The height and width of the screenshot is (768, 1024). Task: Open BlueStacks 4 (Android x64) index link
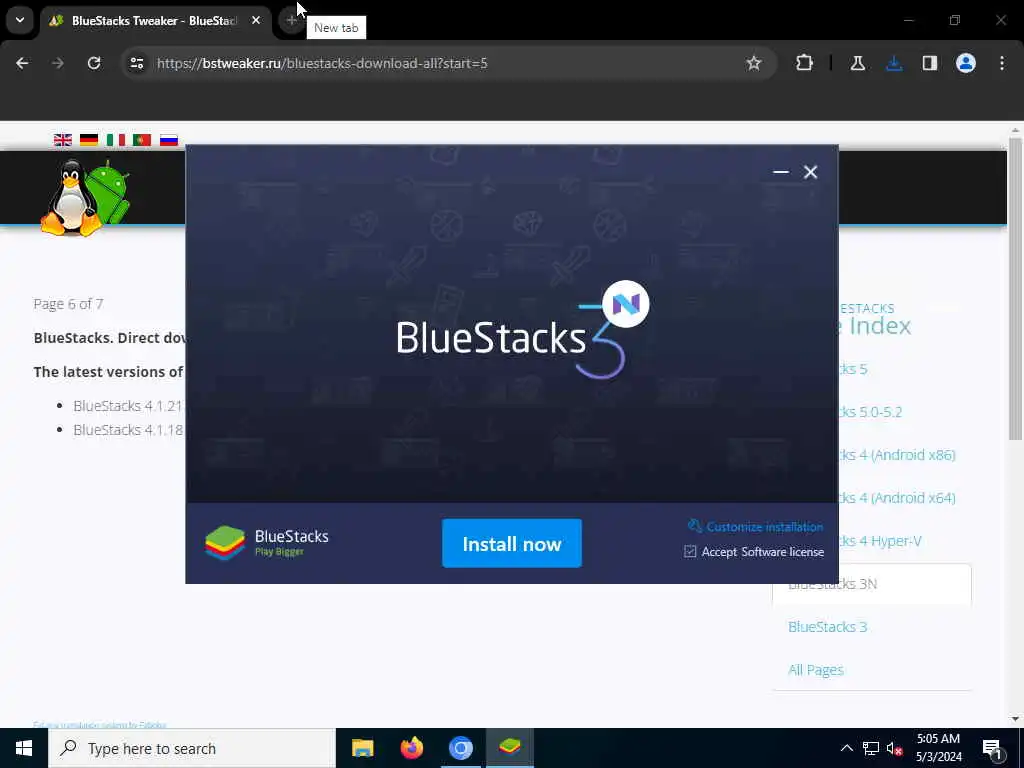point(897,498)
